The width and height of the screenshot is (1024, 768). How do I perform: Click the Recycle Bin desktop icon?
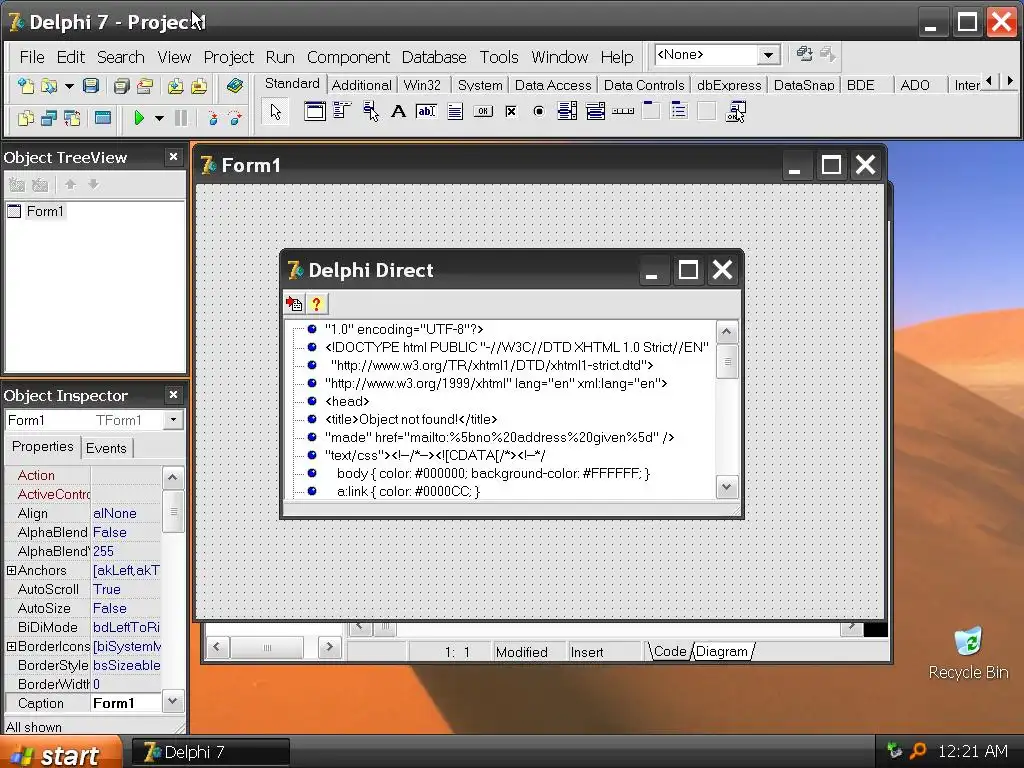coord(968,654)
